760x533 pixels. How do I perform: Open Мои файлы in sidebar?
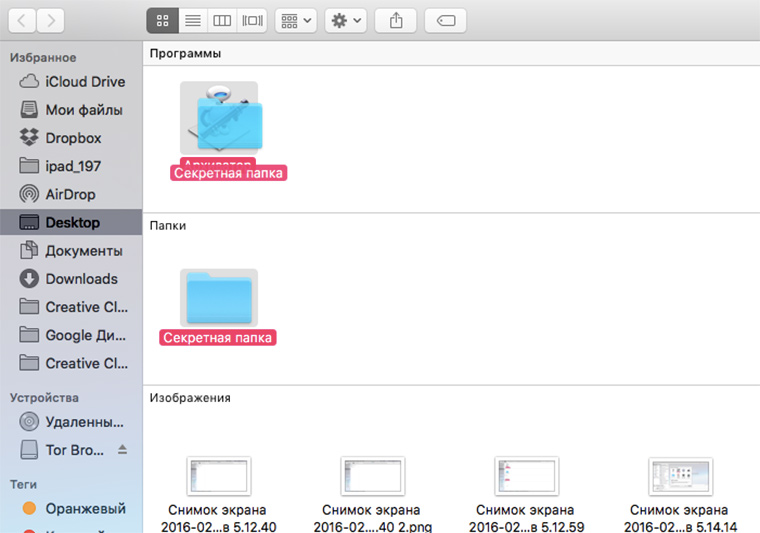click(x=71, y=110)
